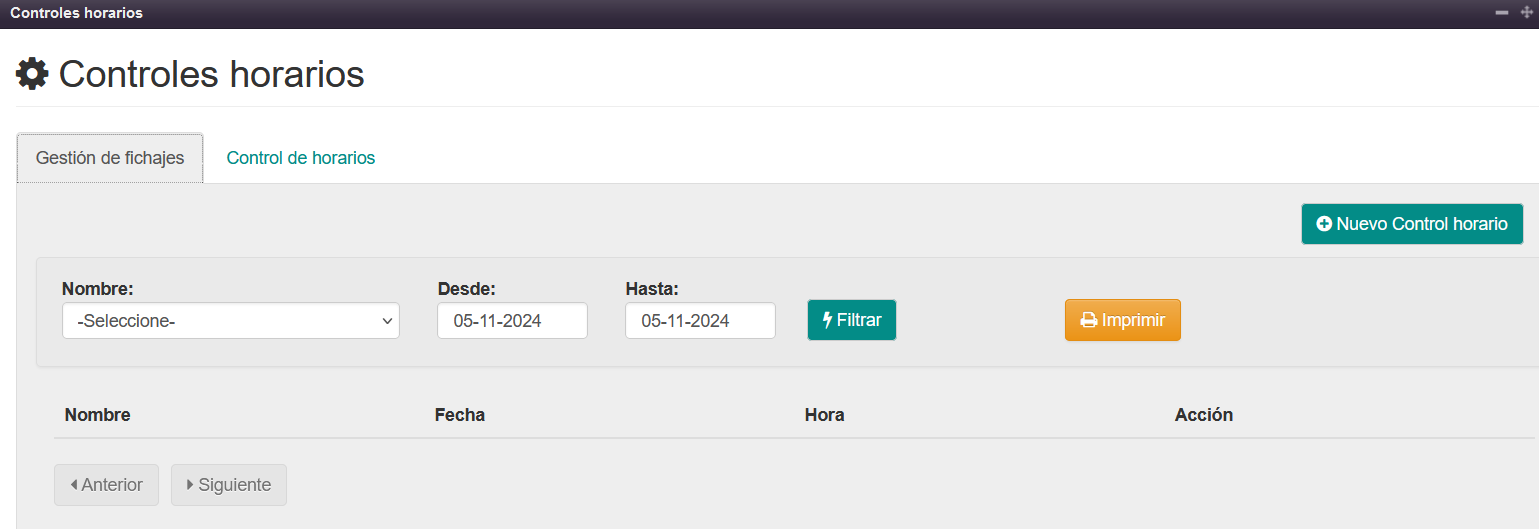Click the Acción column header
The image size is (1539, 529).
(x=1203, y=415)
